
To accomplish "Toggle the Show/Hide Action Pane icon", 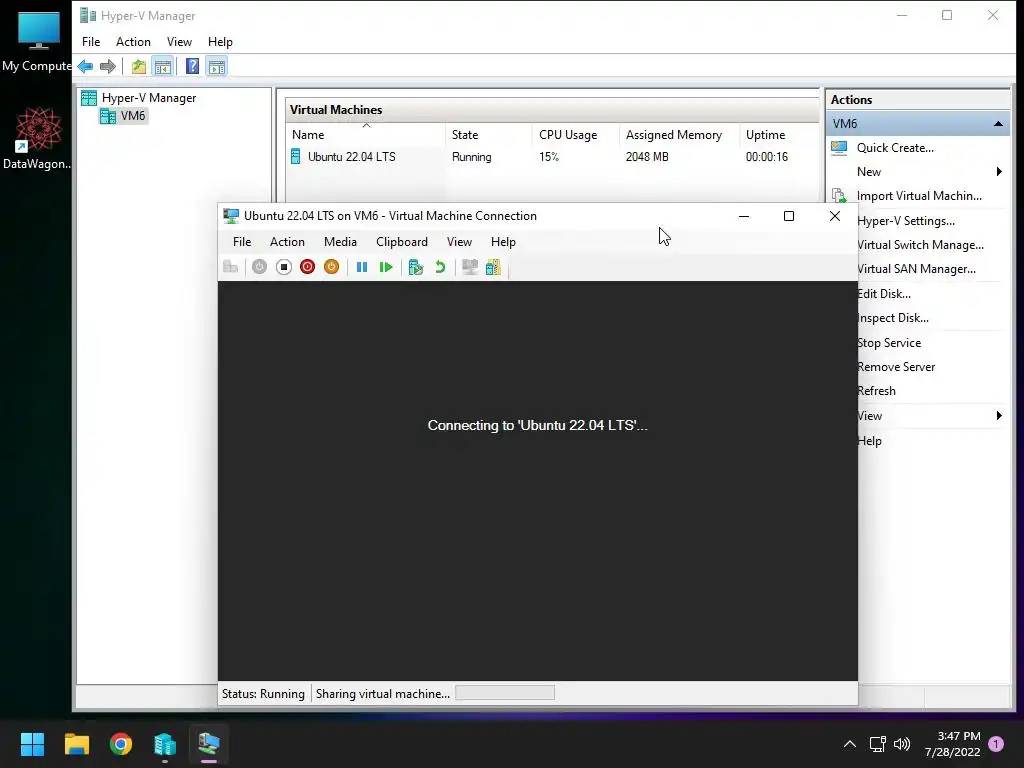I will tap(217, 67).
